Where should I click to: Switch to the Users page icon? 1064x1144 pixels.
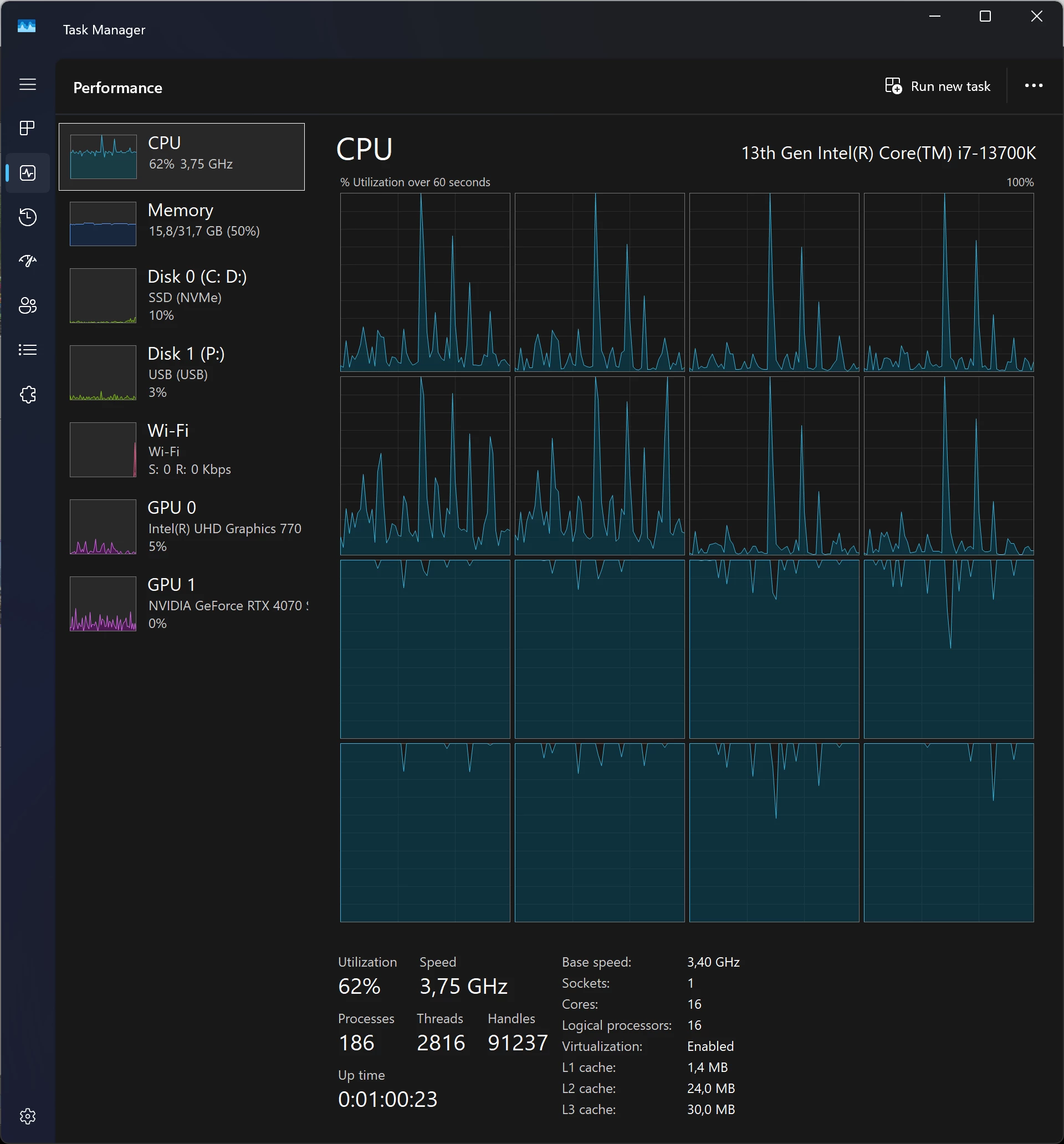[x=28, y=305]
